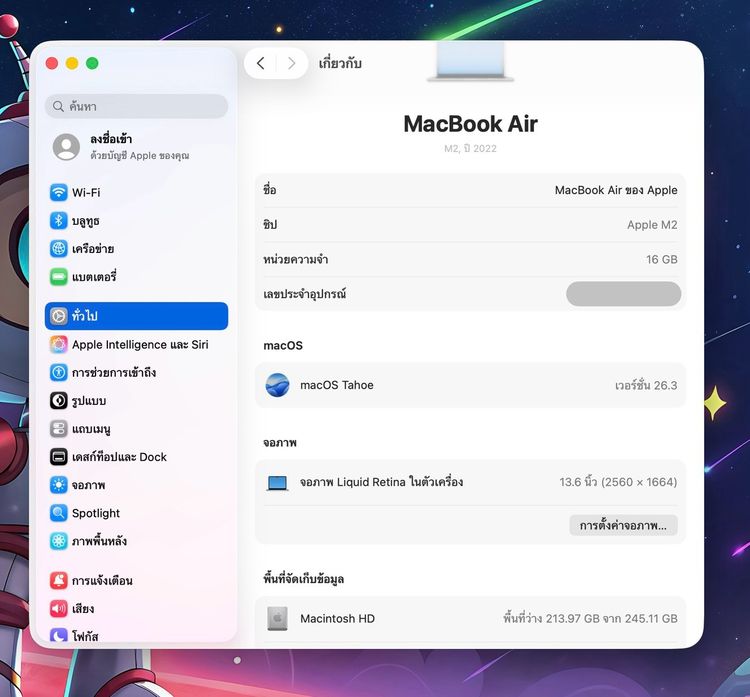Image resolution: width=750 pixels, height=697 pixels.
Task: Select Apple Intelligence และ Siri label
Action: (140, 344)
